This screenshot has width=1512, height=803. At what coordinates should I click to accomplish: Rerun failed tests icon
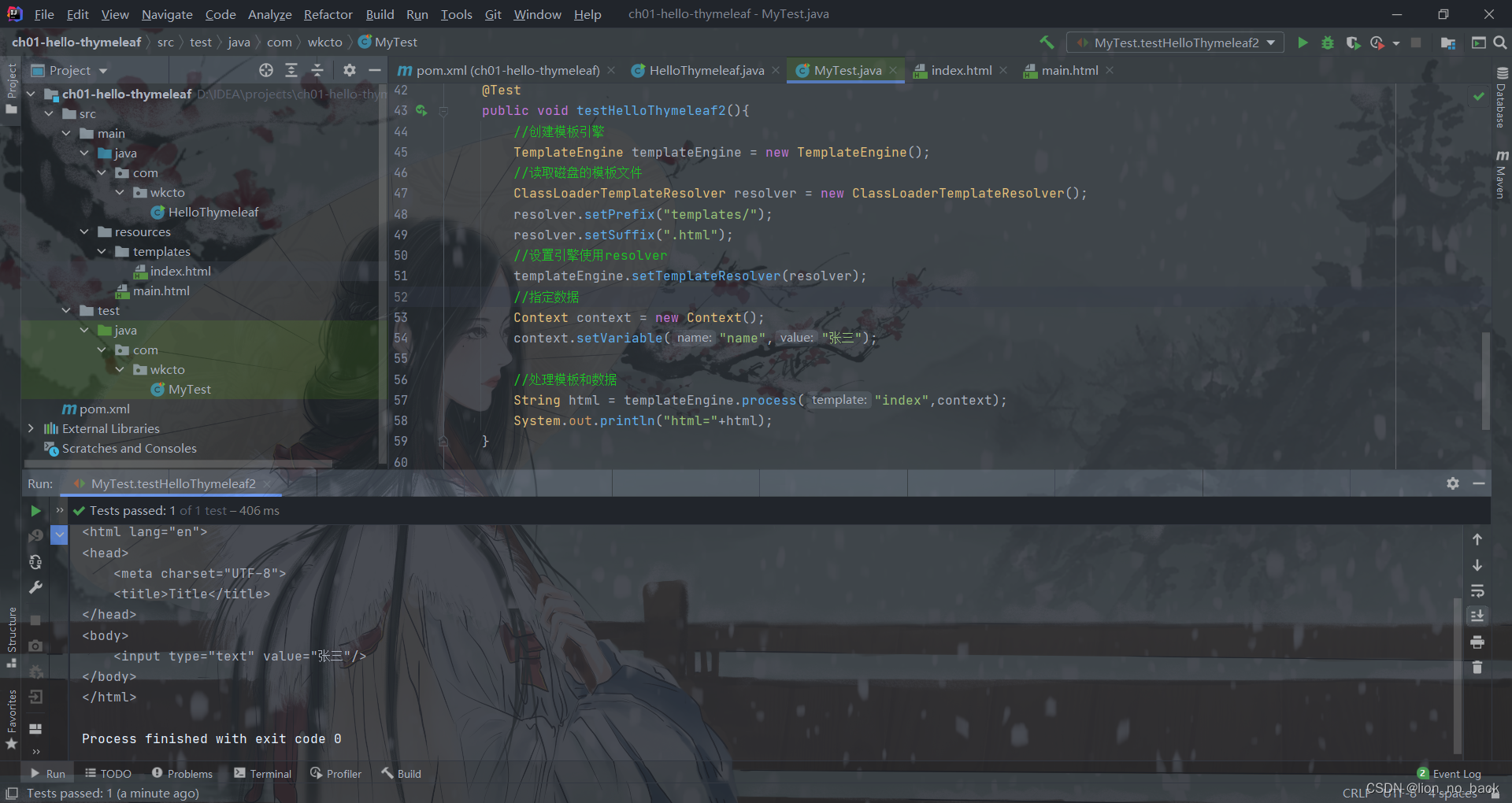(35, 536)
